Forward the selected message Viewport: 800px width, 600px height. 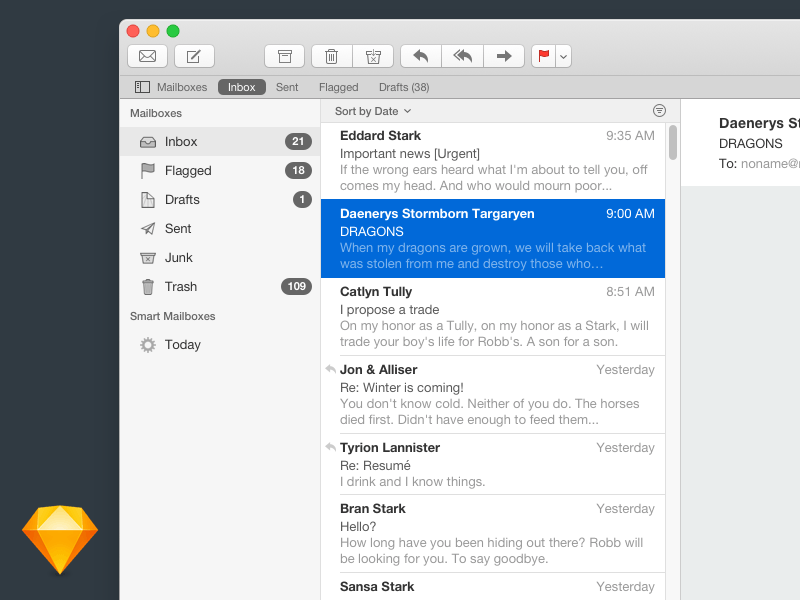pos(504,56)
